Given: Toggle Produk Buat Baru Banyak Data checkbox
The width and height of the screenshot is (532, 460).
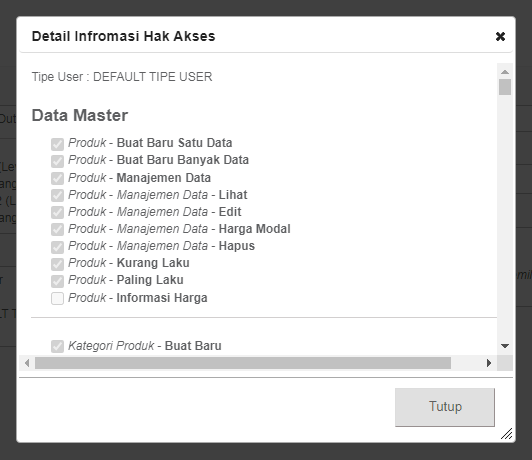Looking at the screenshot, I should pos(57,161).
